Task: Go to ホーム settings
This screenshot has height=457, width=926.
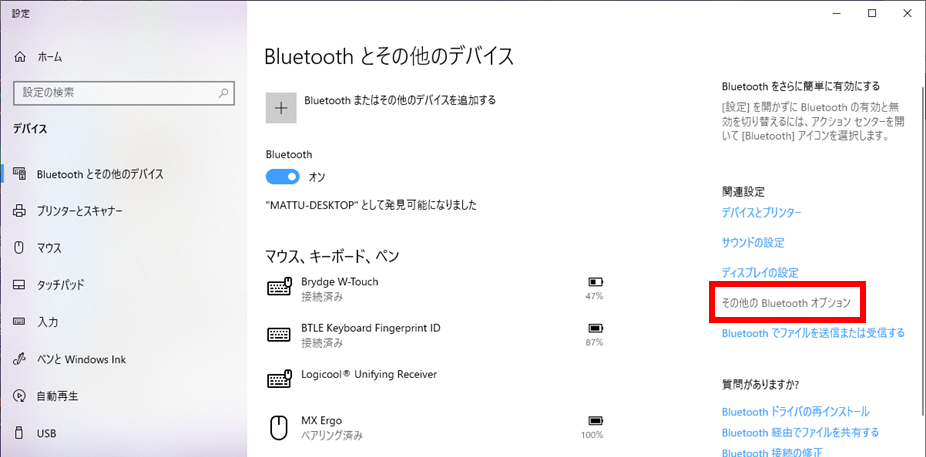Action: pyautogui.click(x=50, y=57)
